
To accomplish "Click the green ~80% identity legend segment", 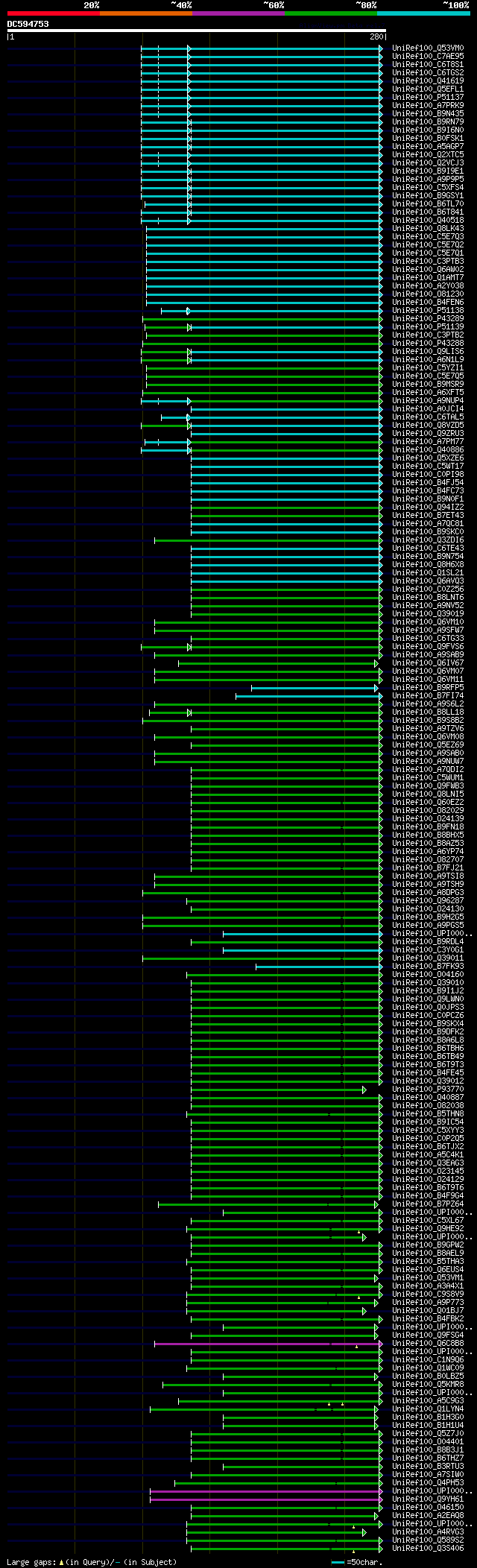I will tap(331, 13).
